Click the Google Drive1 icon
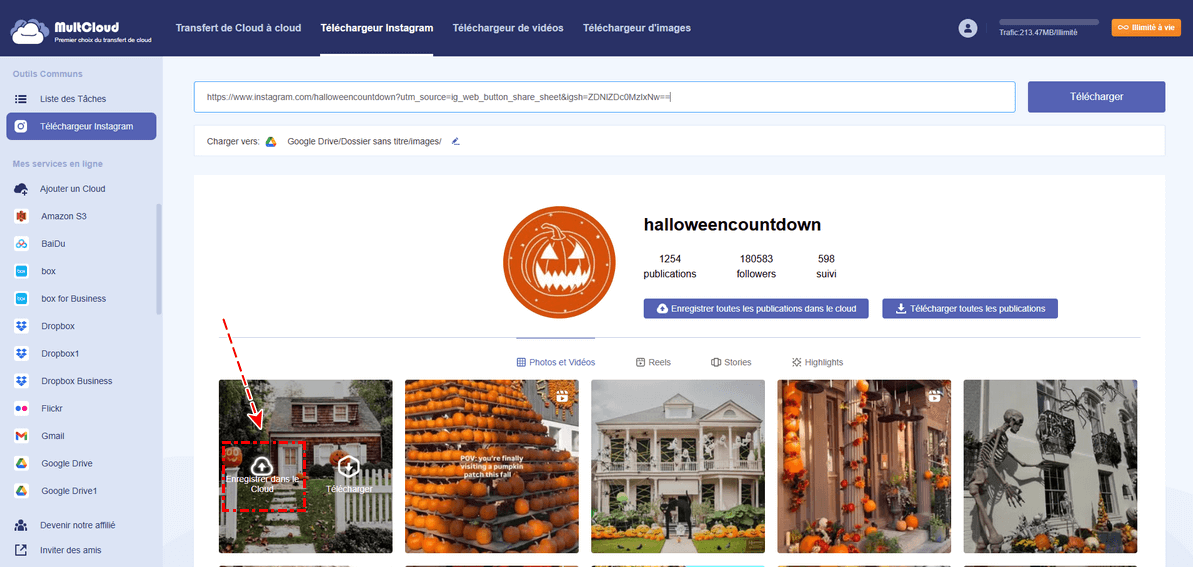The width and height of the screenshot is (1193, 567). pyautogui.click(x=21, y=491)
